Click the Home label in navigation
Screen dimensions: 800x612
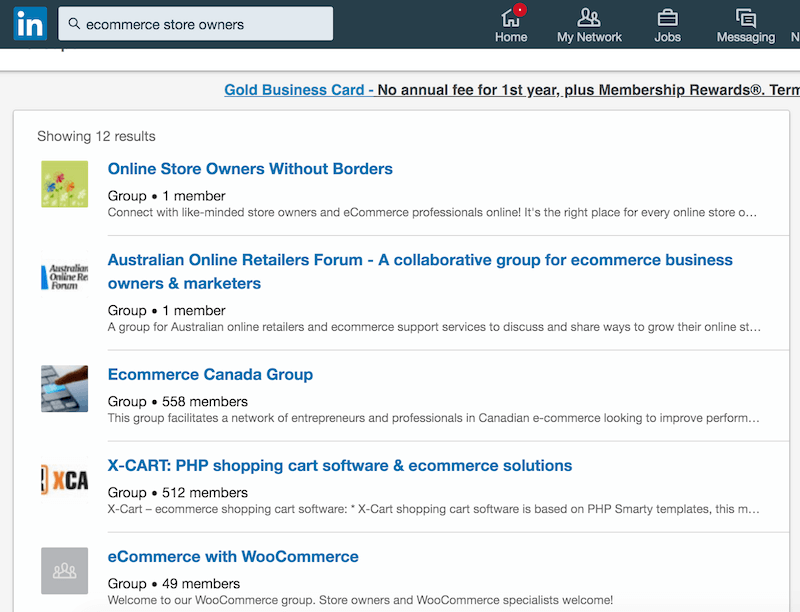click(x=511, y=37)
